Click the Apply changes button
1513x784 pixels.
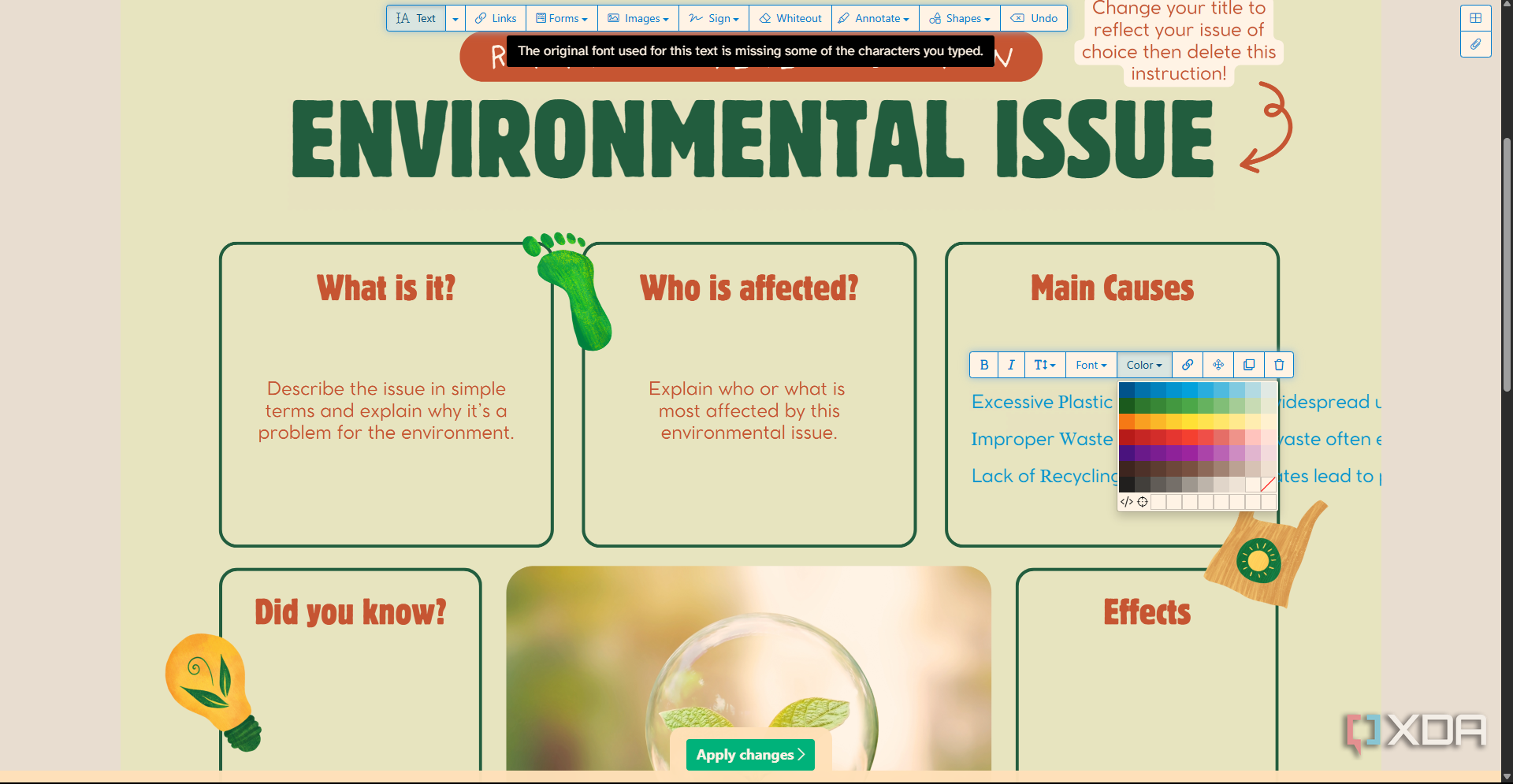click(x=750, y=755)
